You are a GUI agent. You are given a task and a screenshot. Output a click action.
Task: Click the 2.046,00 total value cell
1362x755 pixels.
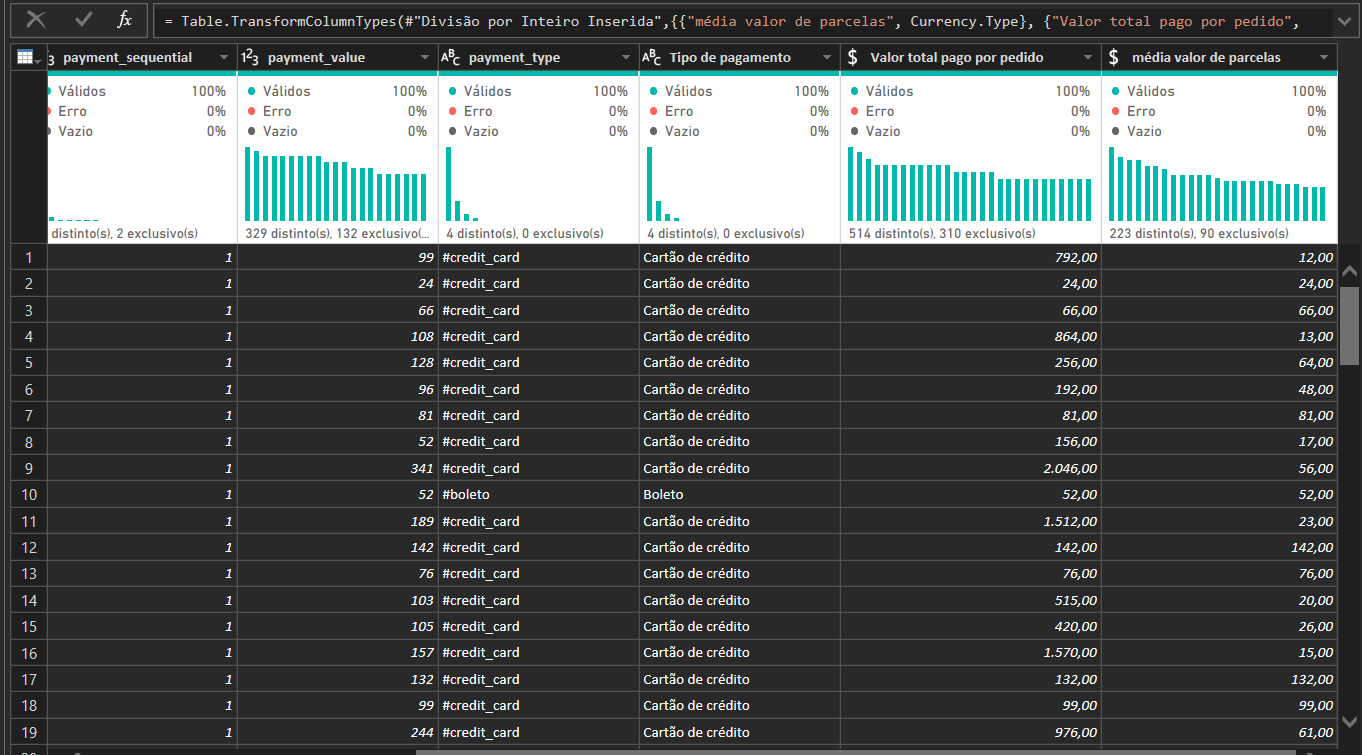click(x=970, y=468)
